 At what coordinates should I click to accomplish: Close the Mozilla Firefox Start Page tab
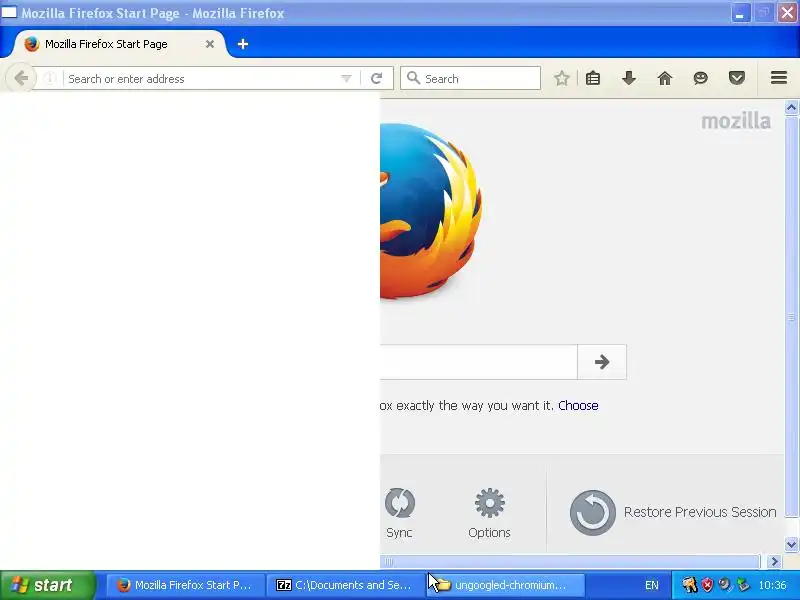coord(210,44)
